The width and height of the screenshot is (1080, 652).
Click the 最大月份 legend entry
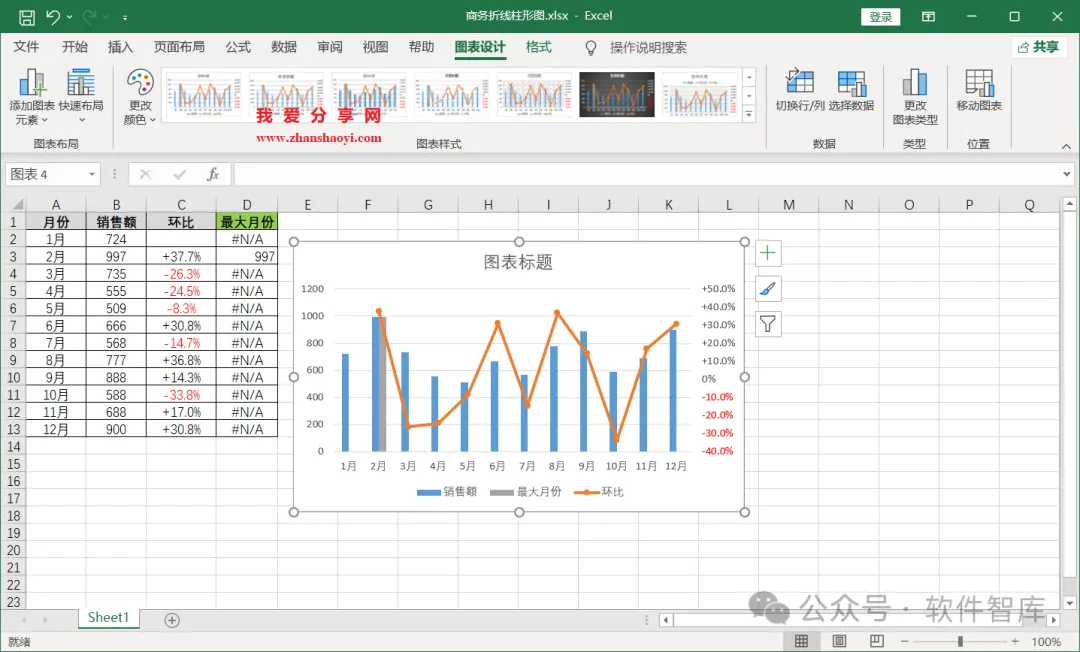526,492
